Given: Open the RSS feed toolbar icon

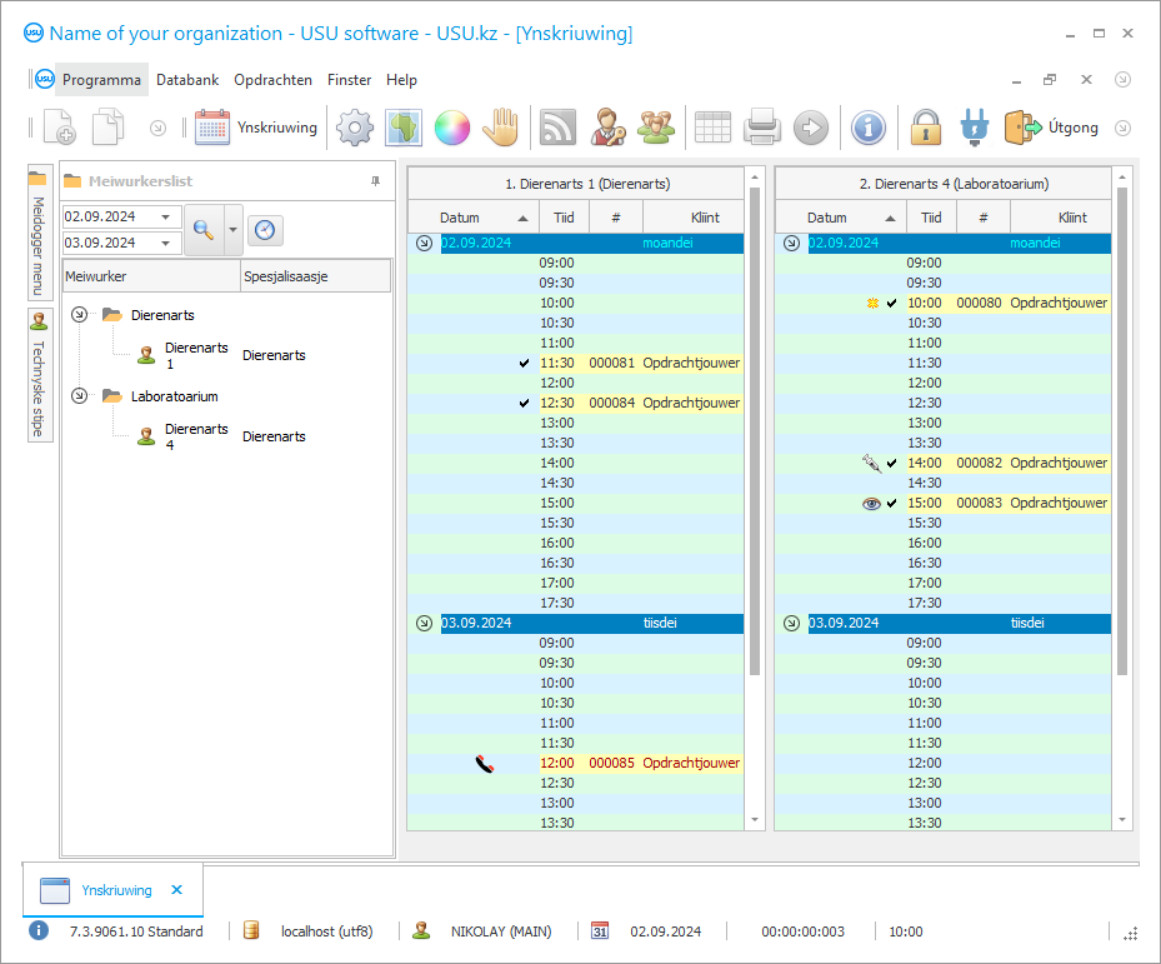Looking at the screenshot, I should tap(557, 128).
